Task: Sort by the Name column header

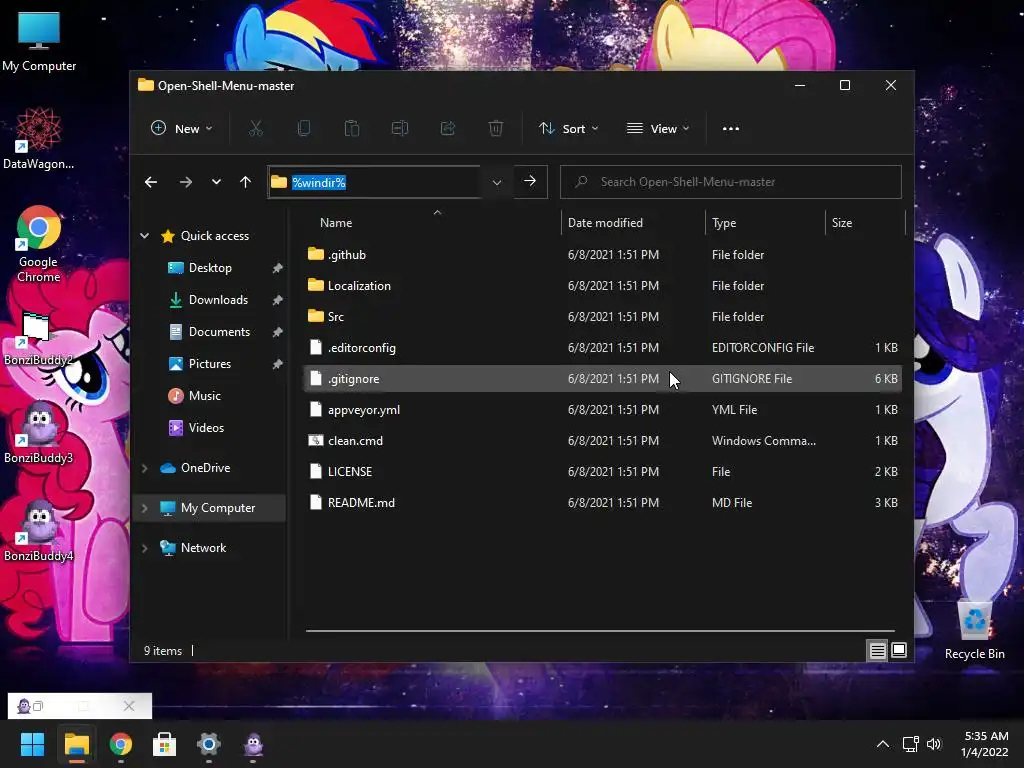Action: 432,223
